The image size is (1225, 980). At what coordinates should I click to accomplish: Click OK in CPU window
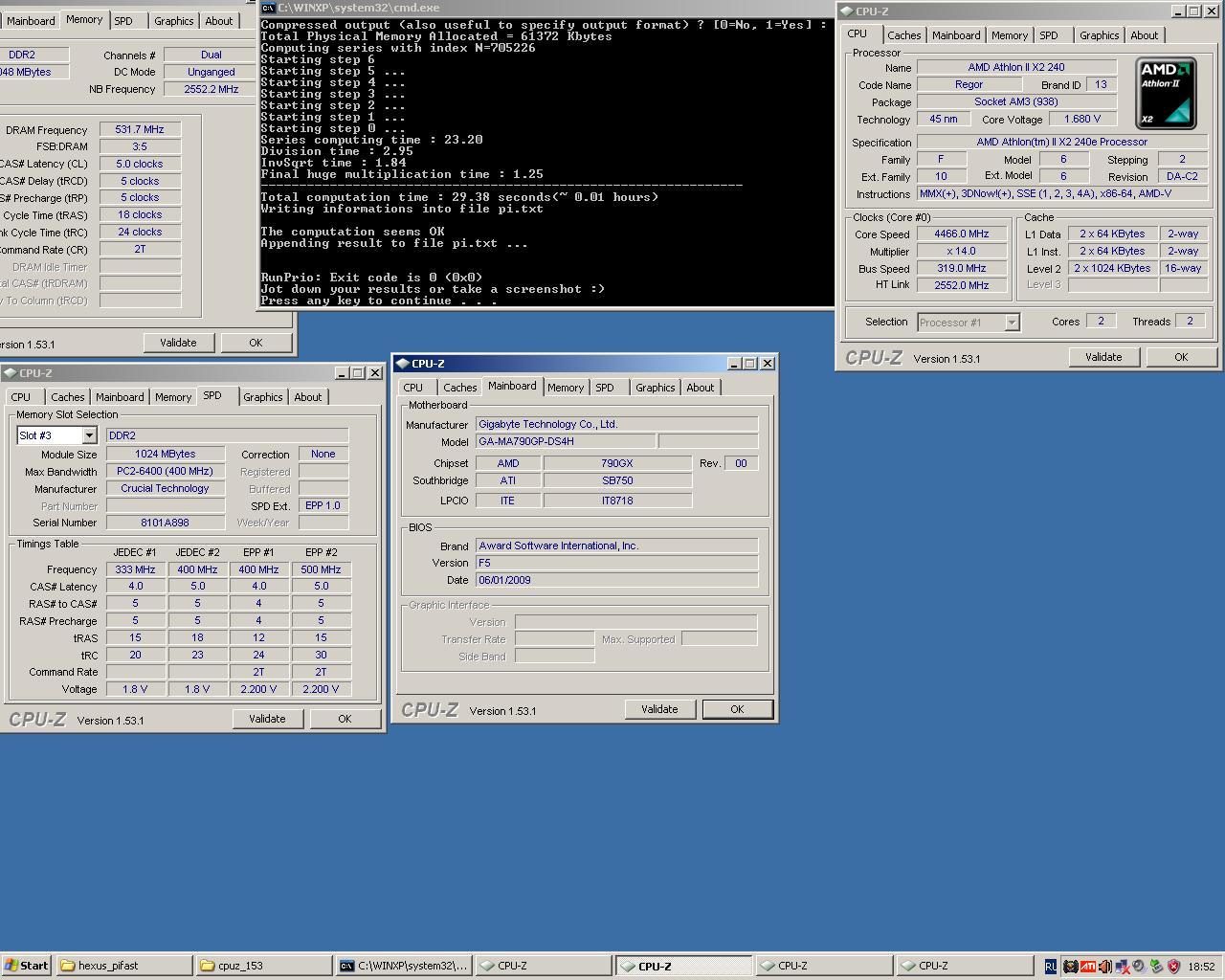pos(1181,357)
